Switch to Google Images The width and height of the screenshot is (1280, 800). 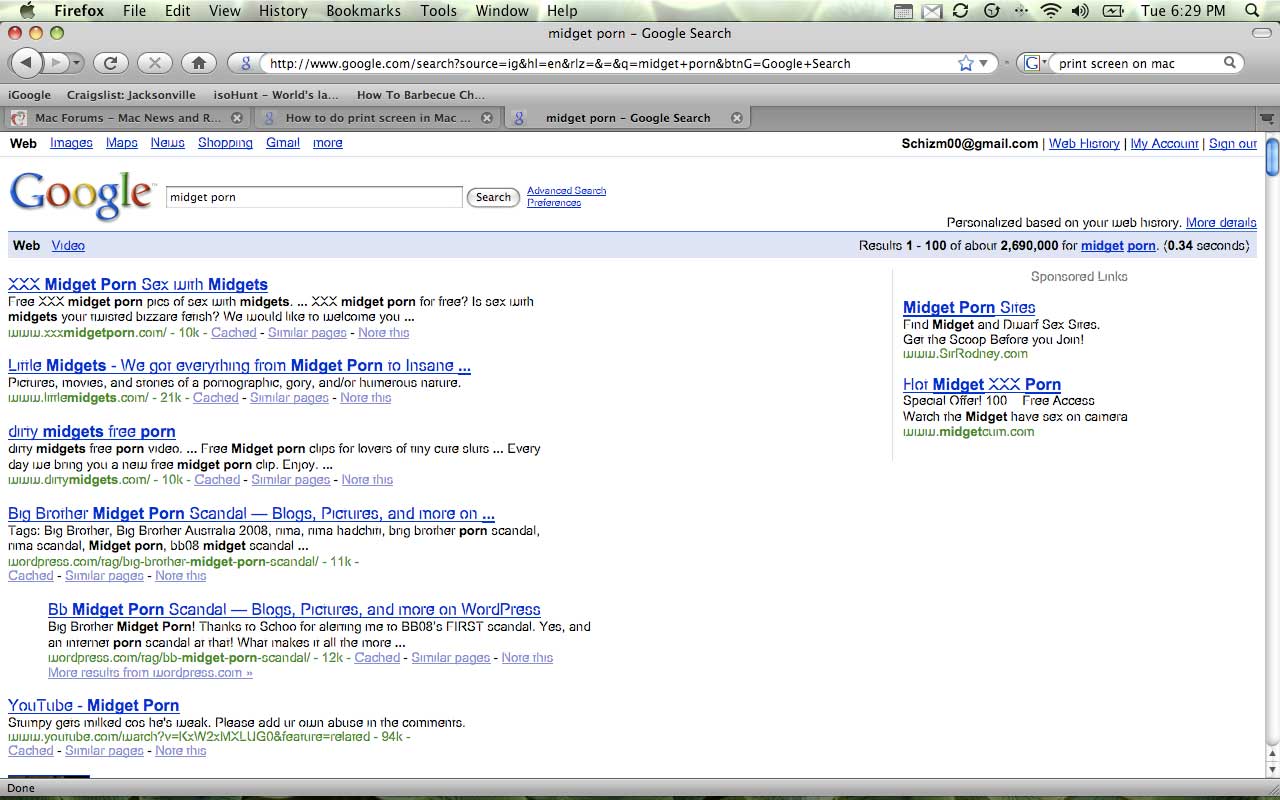(x=71, y=143)
